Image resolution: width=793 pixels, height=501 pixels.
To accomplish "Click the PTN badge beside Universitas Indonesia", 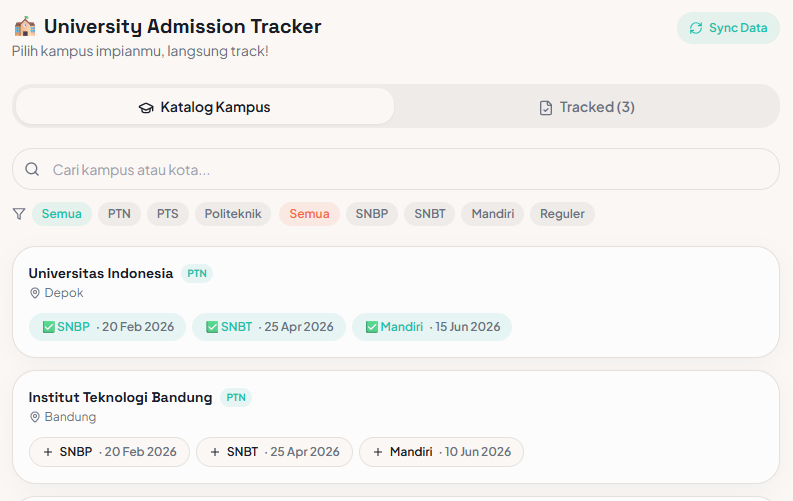I will point(197,274).
